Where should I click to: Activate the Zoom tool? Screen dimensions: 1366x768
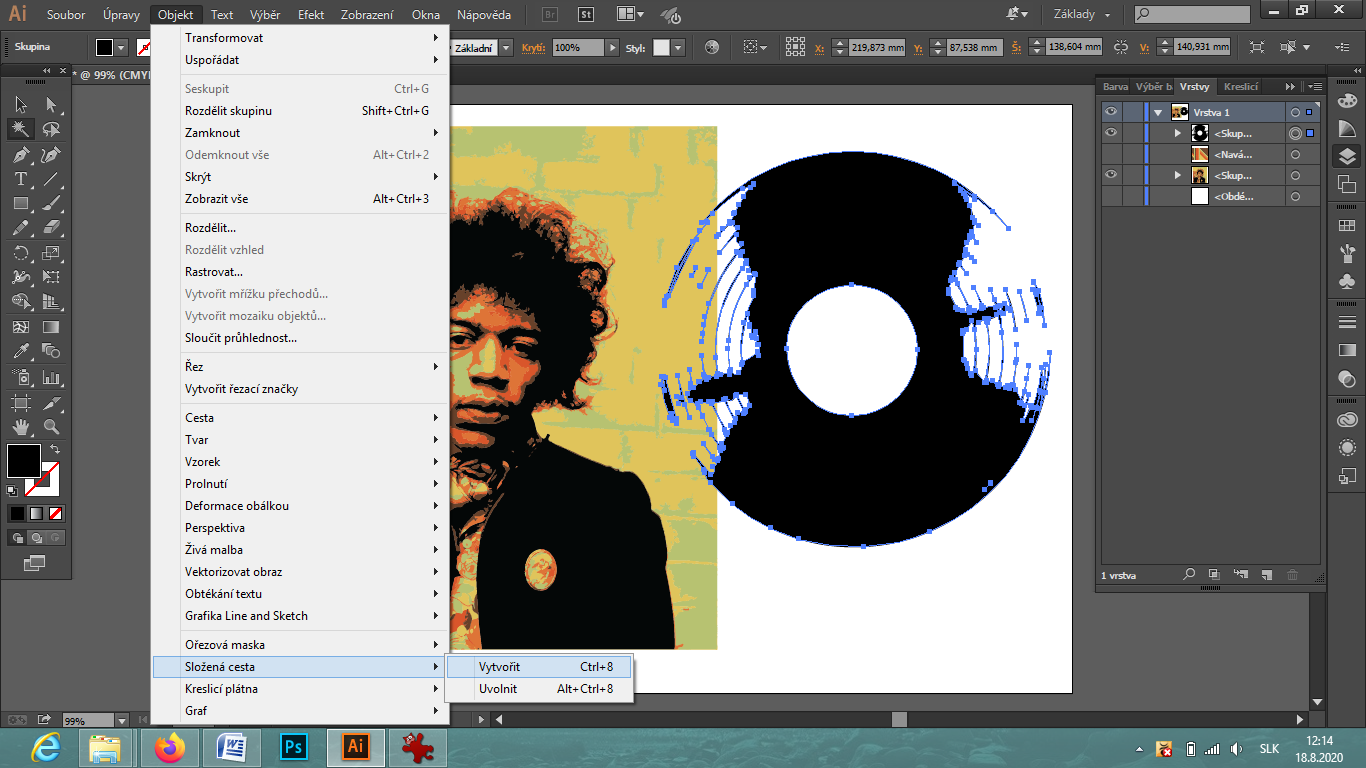tap(51, 428)
